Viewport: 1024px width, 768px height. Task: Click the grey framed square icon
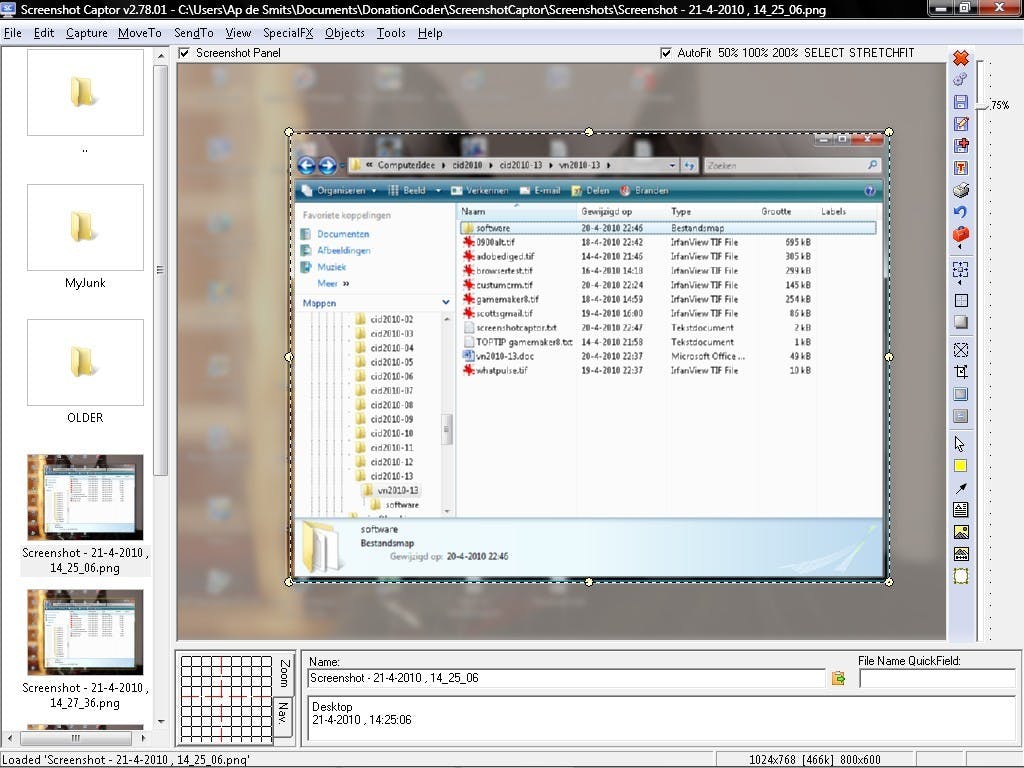point(961,415)
